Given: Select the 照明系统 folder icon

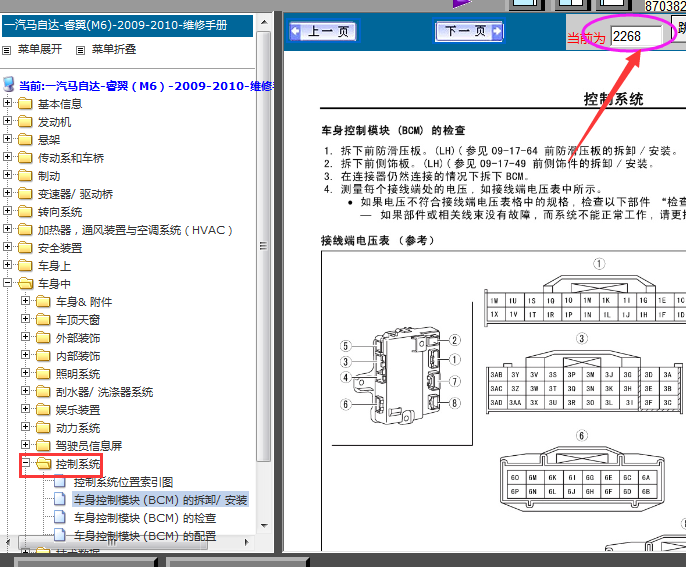Looking at the screenshot, I should tap(43, 374).
